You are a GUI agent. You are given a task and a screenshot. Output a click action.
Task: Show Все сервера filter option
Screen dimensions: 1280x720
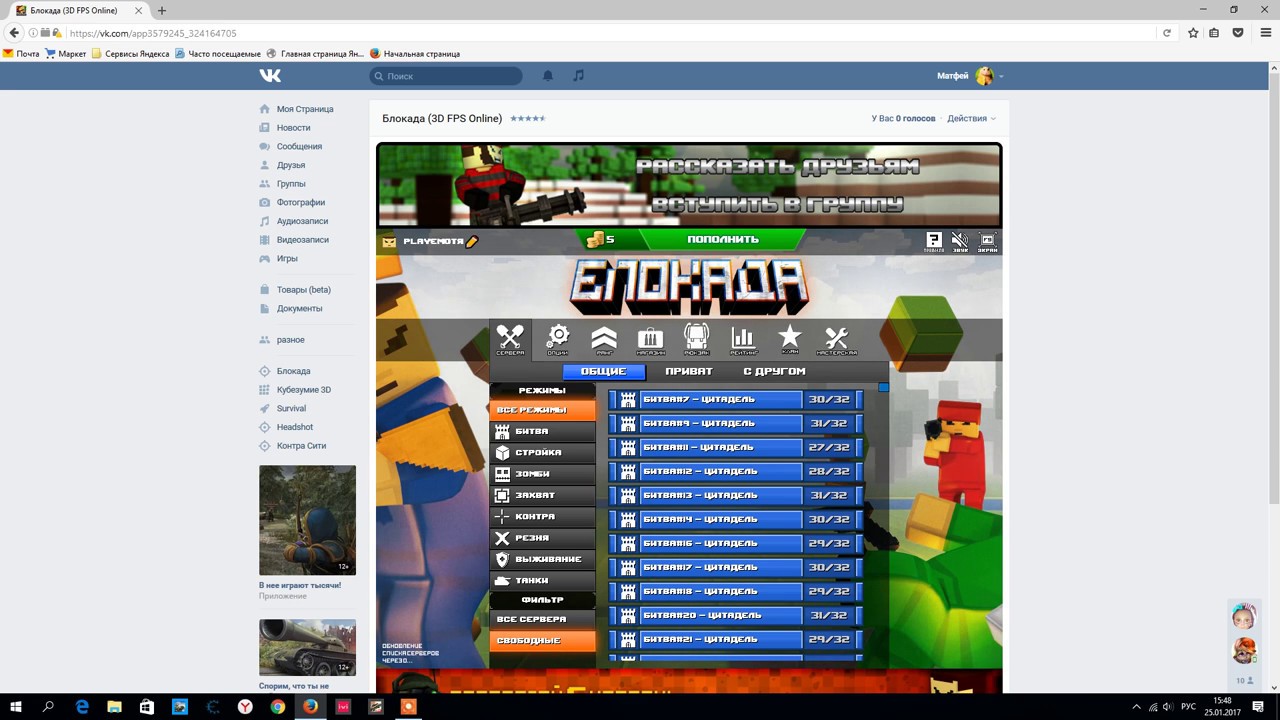(542, 619)
